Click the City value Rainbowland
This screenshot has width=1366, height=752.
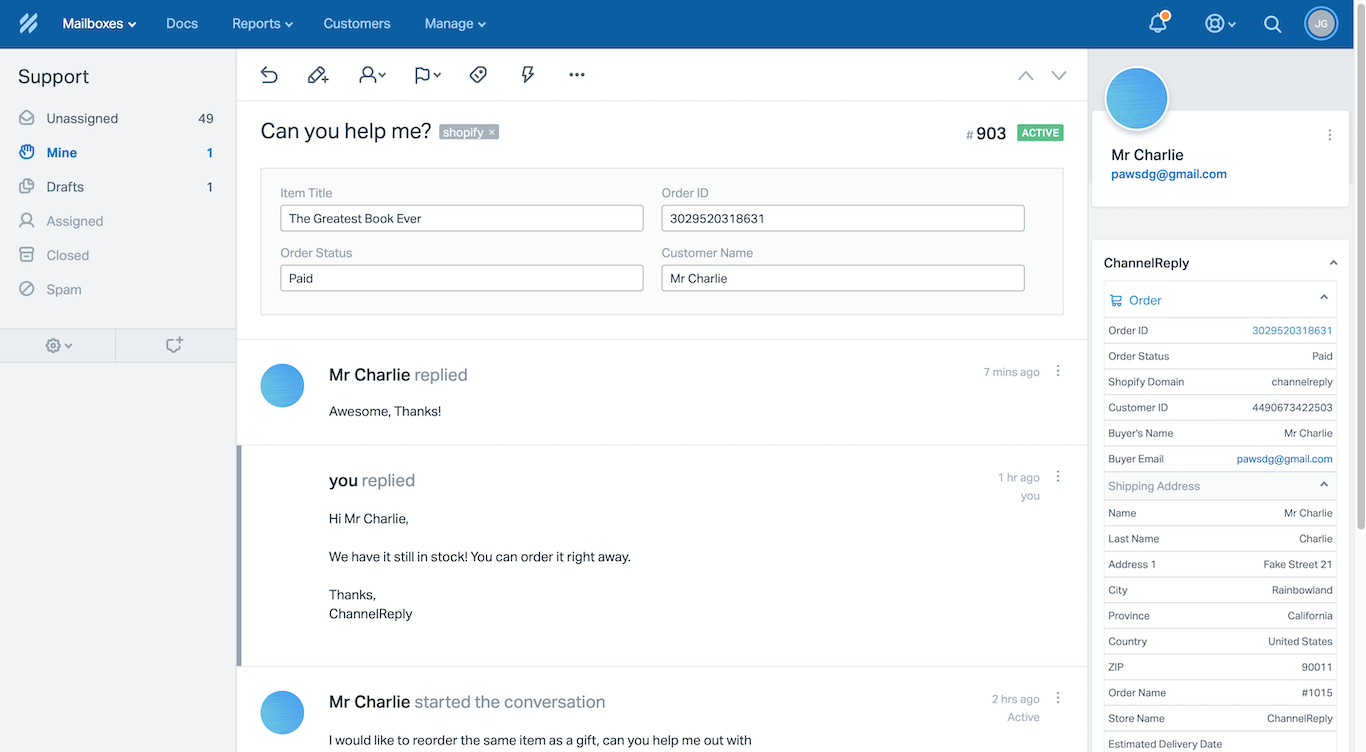1302,590
